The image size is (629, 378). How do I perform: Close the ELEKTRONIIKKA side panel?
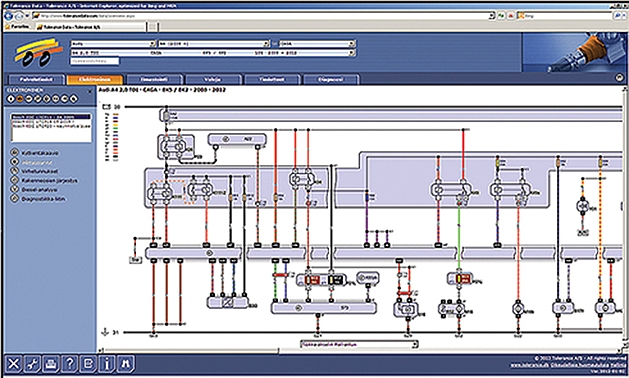[x=90, y=91]
